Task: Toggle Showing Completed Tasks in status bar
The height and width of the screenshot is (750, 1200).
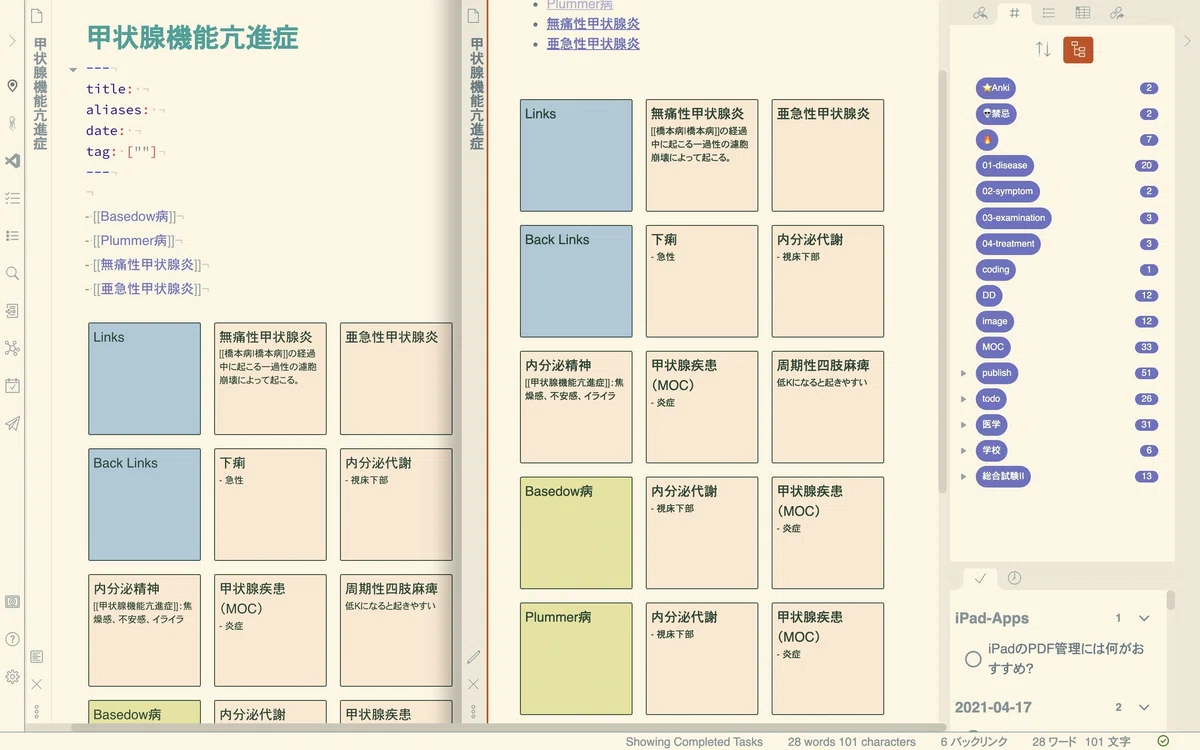Action: (694, 742)
